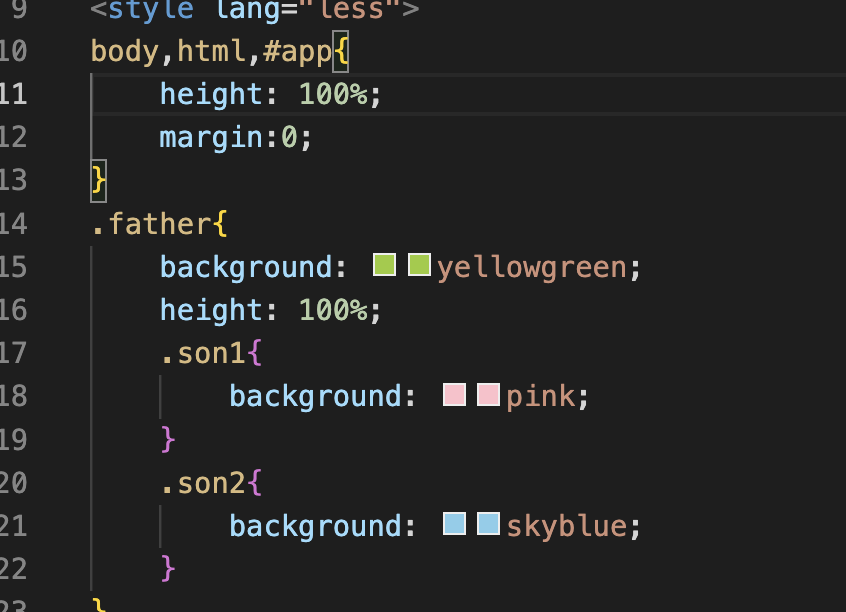Viewport: 846px width, 612px height.
Task: Click the second skyblue swatch beside skyblue
Action: [x=488, y=524]
